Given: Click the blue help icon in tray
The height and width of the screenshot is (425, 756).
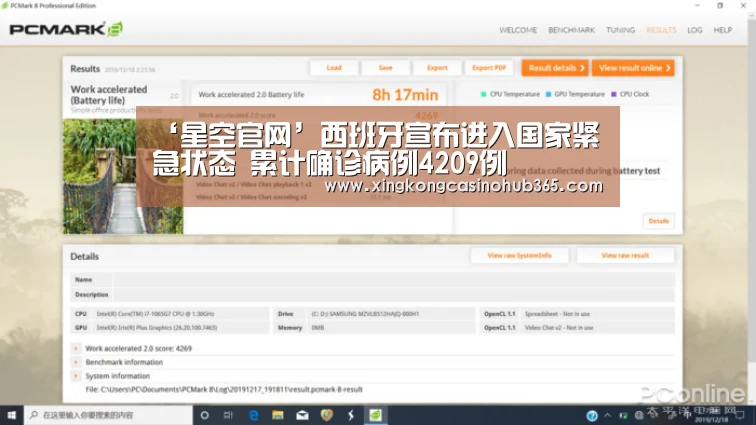Looking at the screenshot, I should pos(592,415).
